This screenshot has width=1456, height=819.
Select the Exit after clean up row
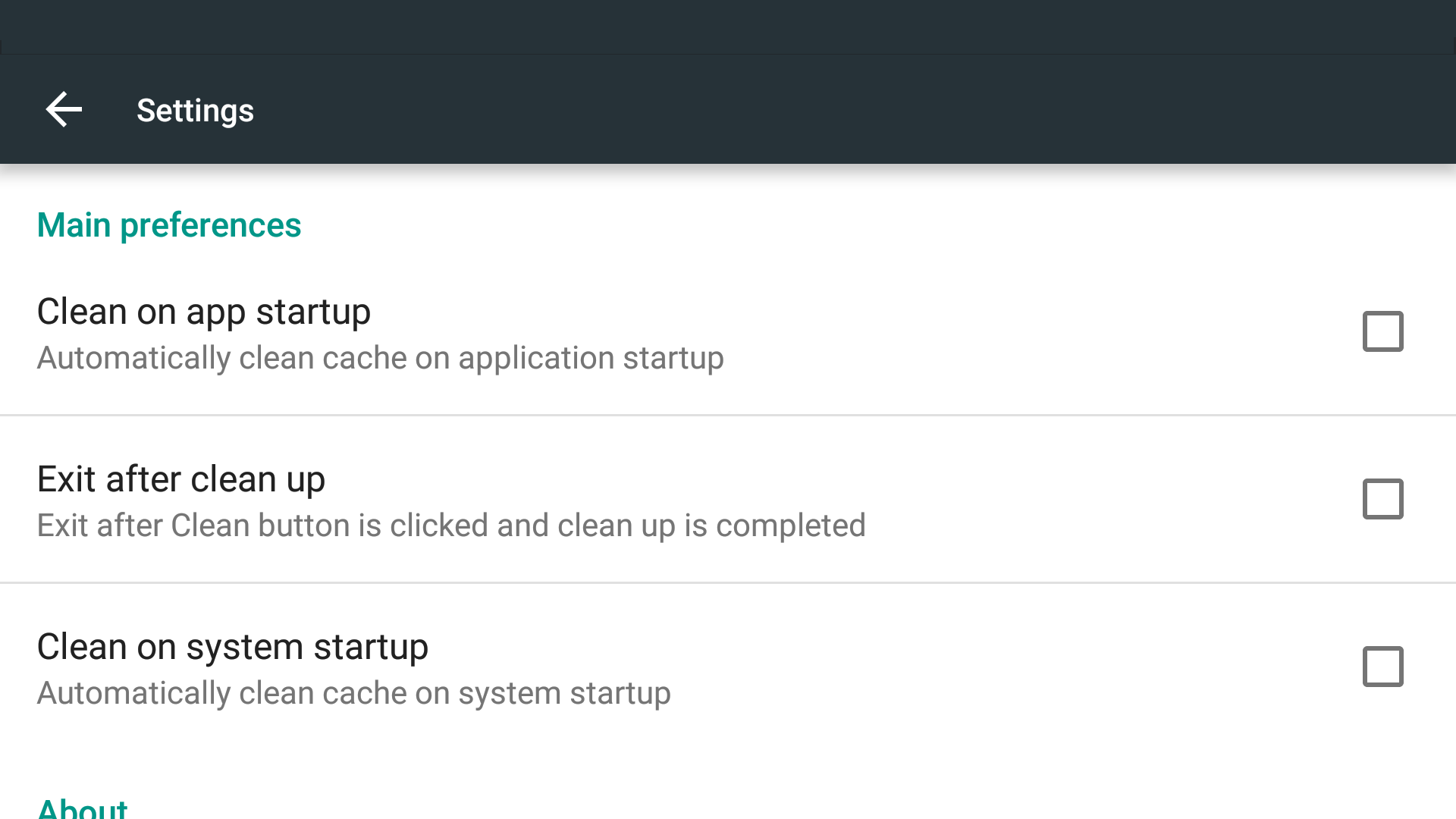(x=531, y=499)
